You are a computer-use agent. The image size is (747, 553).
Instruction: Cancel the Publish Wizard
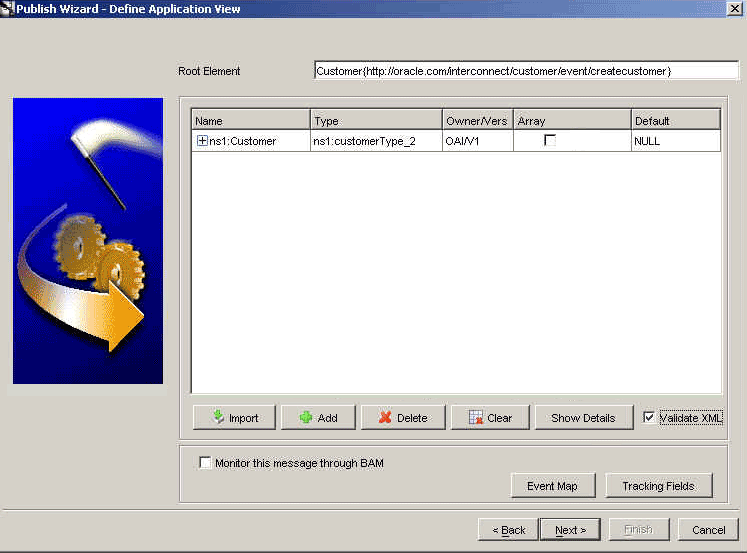click(708, 530)
